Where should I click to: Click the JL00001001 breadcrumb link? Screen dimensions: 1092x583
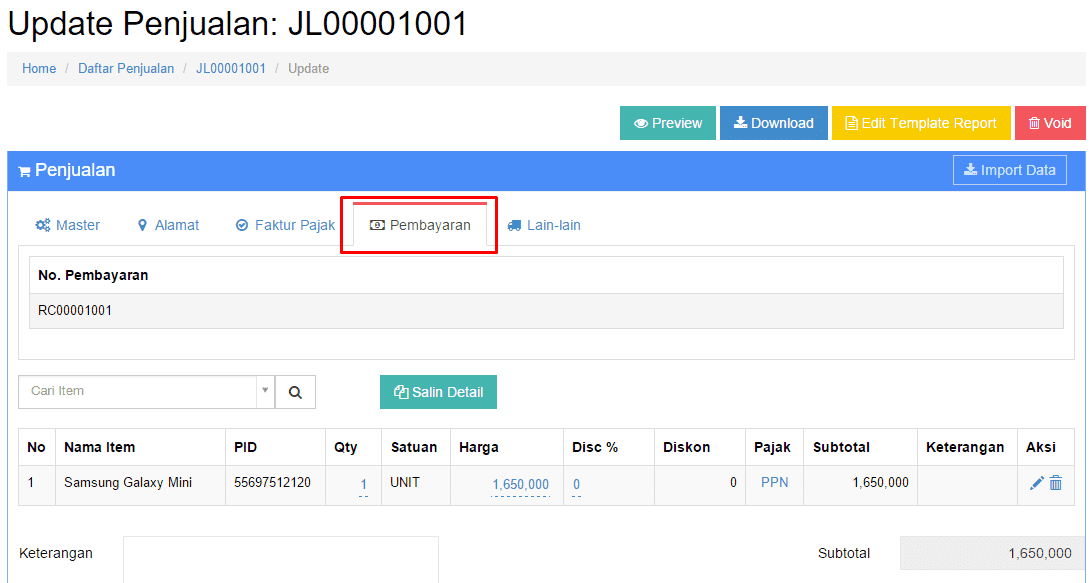coord(231,69)
